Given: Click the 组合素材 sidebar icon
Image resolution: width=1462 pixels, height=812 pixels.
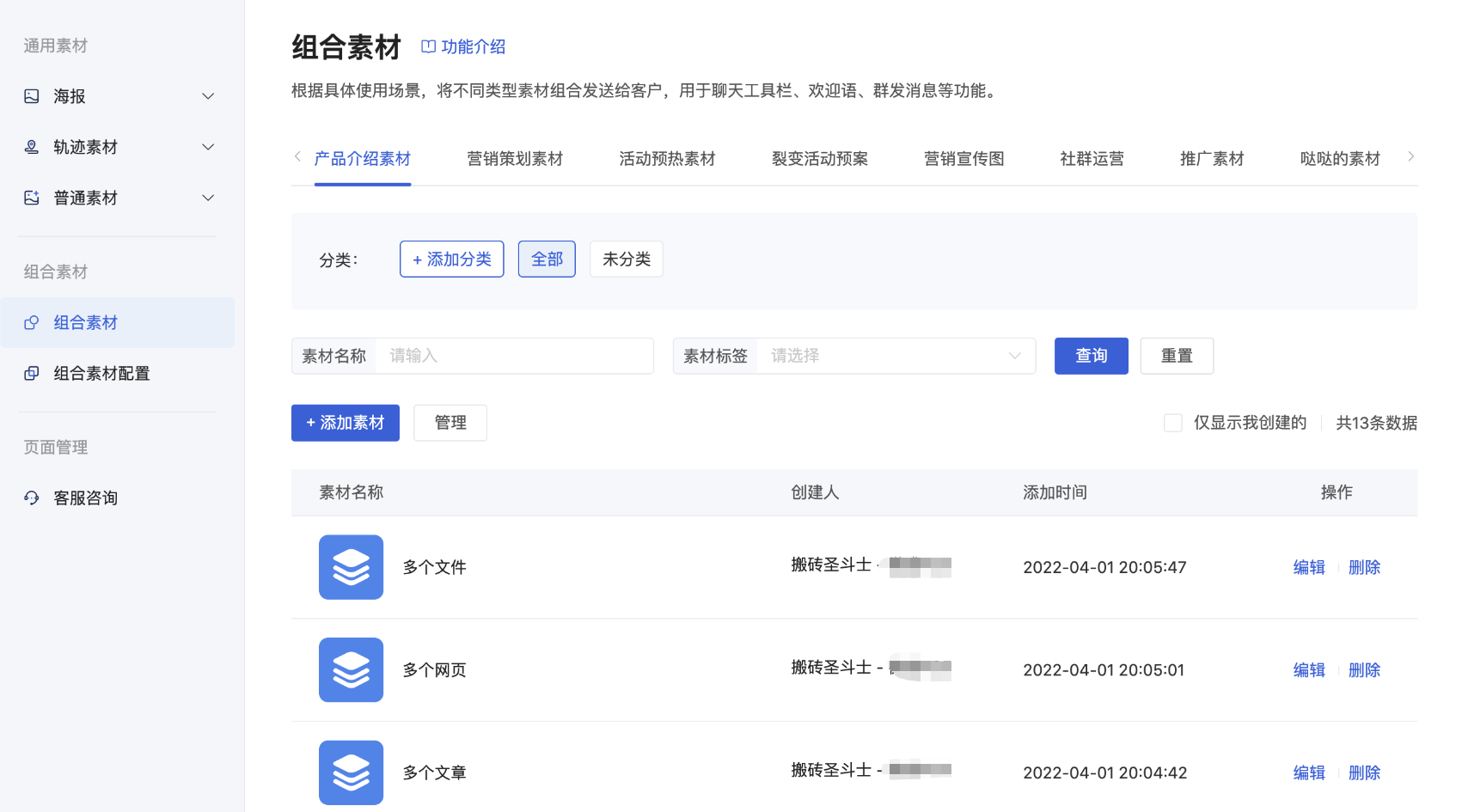Looking at the screenshot, I should tap(32, 322).
